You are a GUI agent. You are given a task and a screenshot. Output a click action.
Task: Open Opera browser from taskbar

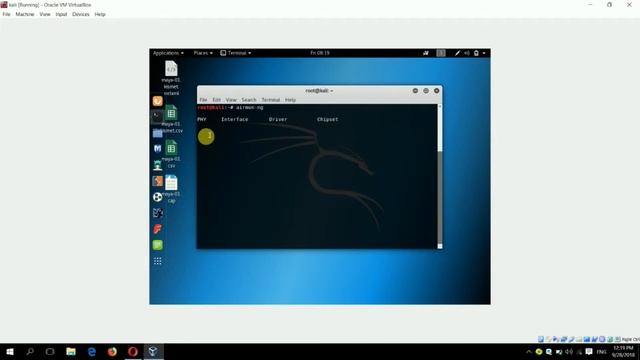133,351
